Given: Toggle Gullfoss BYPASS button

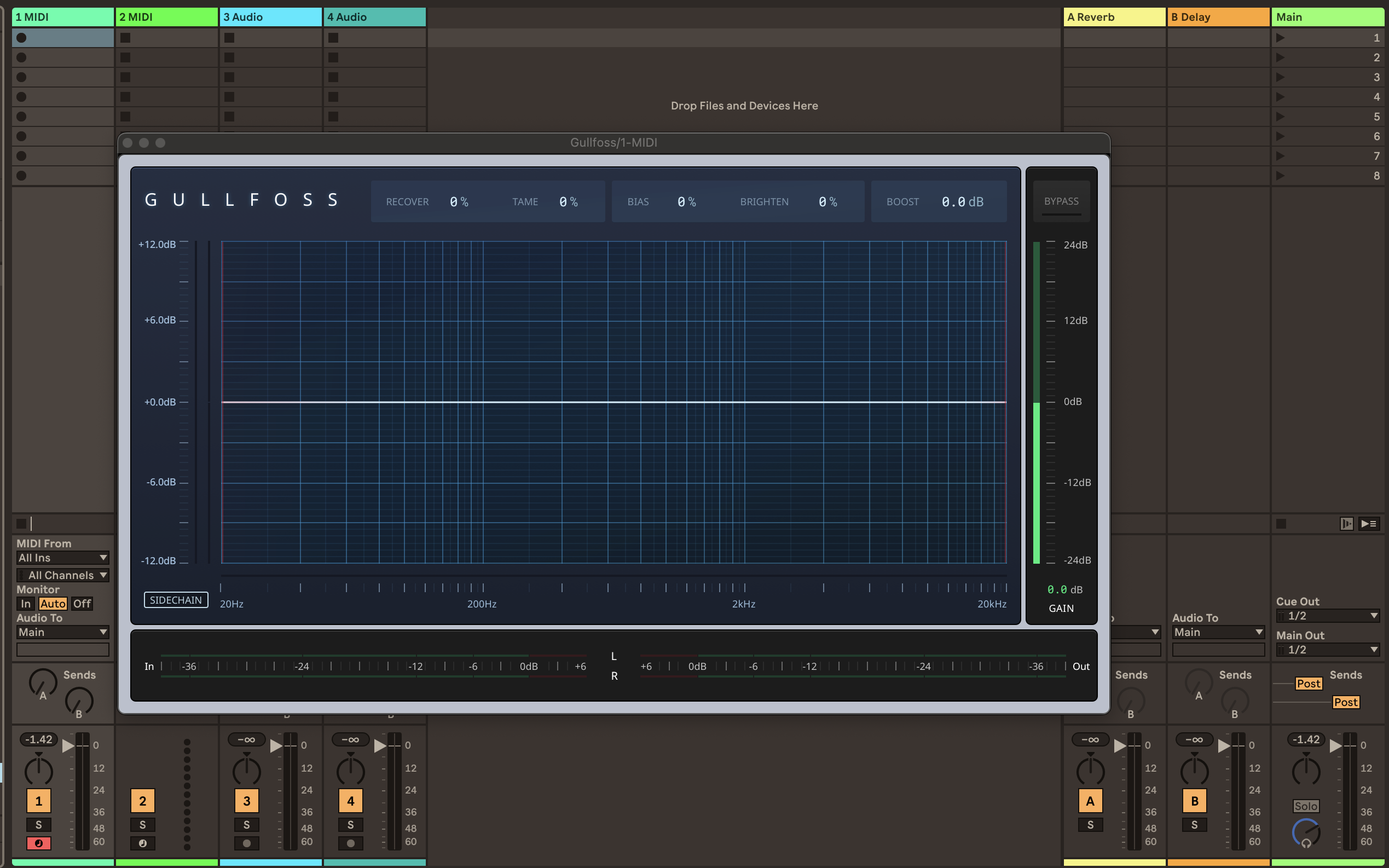Looking at the screenshot, I should (x=1061, y=201).
